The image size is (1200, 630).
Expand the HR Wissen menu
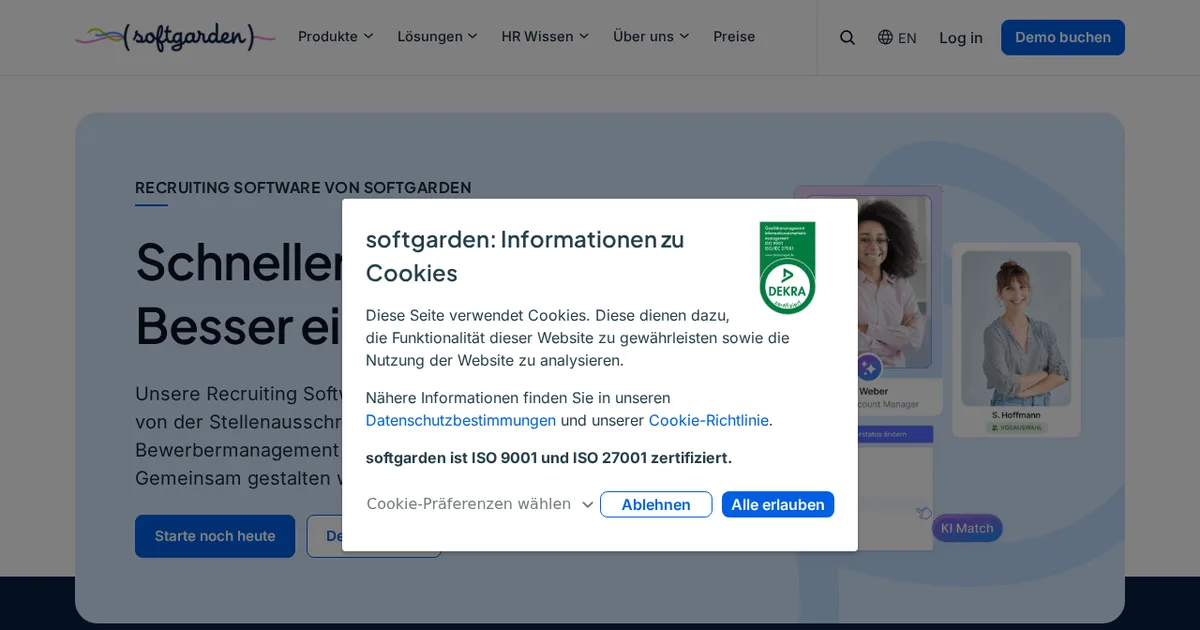click(x=545, y=36)
